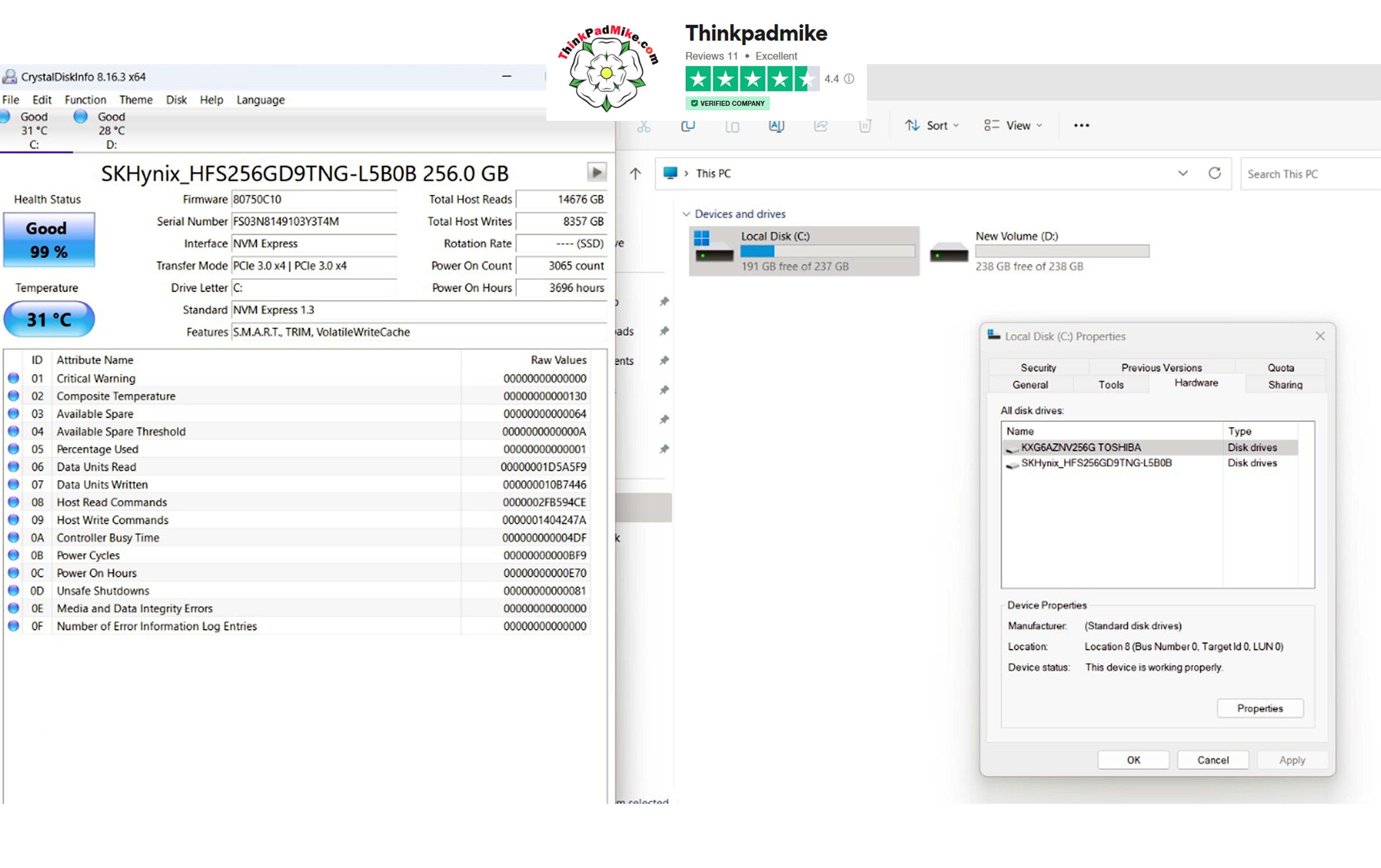
Task: Open the Help menu in CrystalDiskInfo
Action: 211,100
